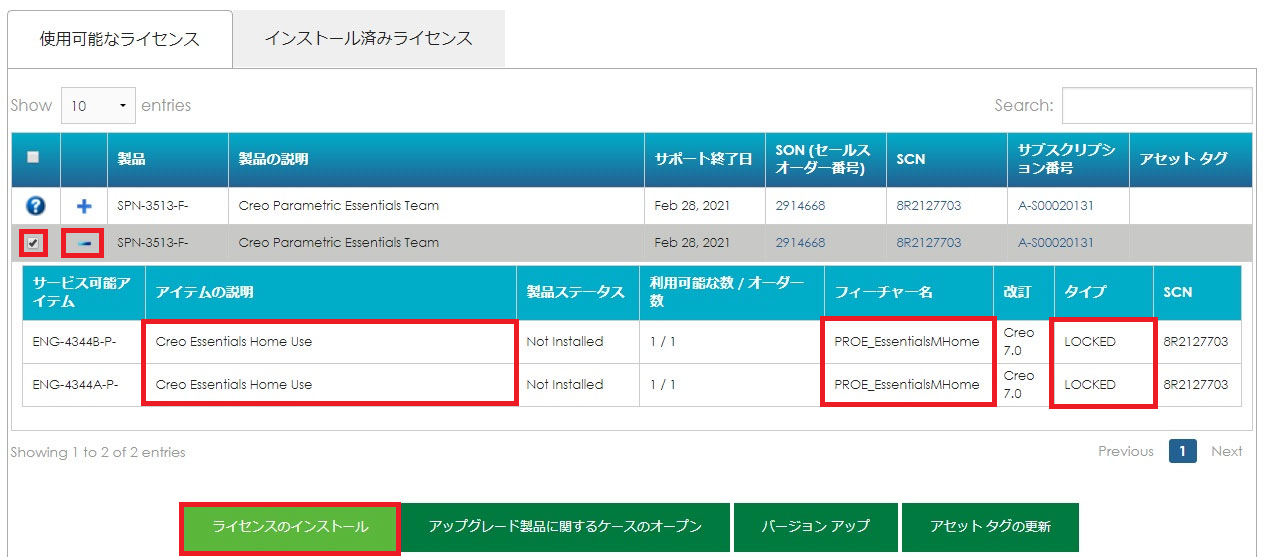Click the アセット タグの更新 button
The image size is (1268, 557).
[x=990, y=526]
